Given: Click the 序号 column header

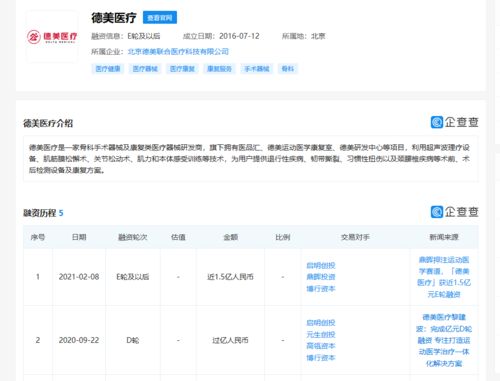Looking at the screenshot, I should [x=38, y=237].
